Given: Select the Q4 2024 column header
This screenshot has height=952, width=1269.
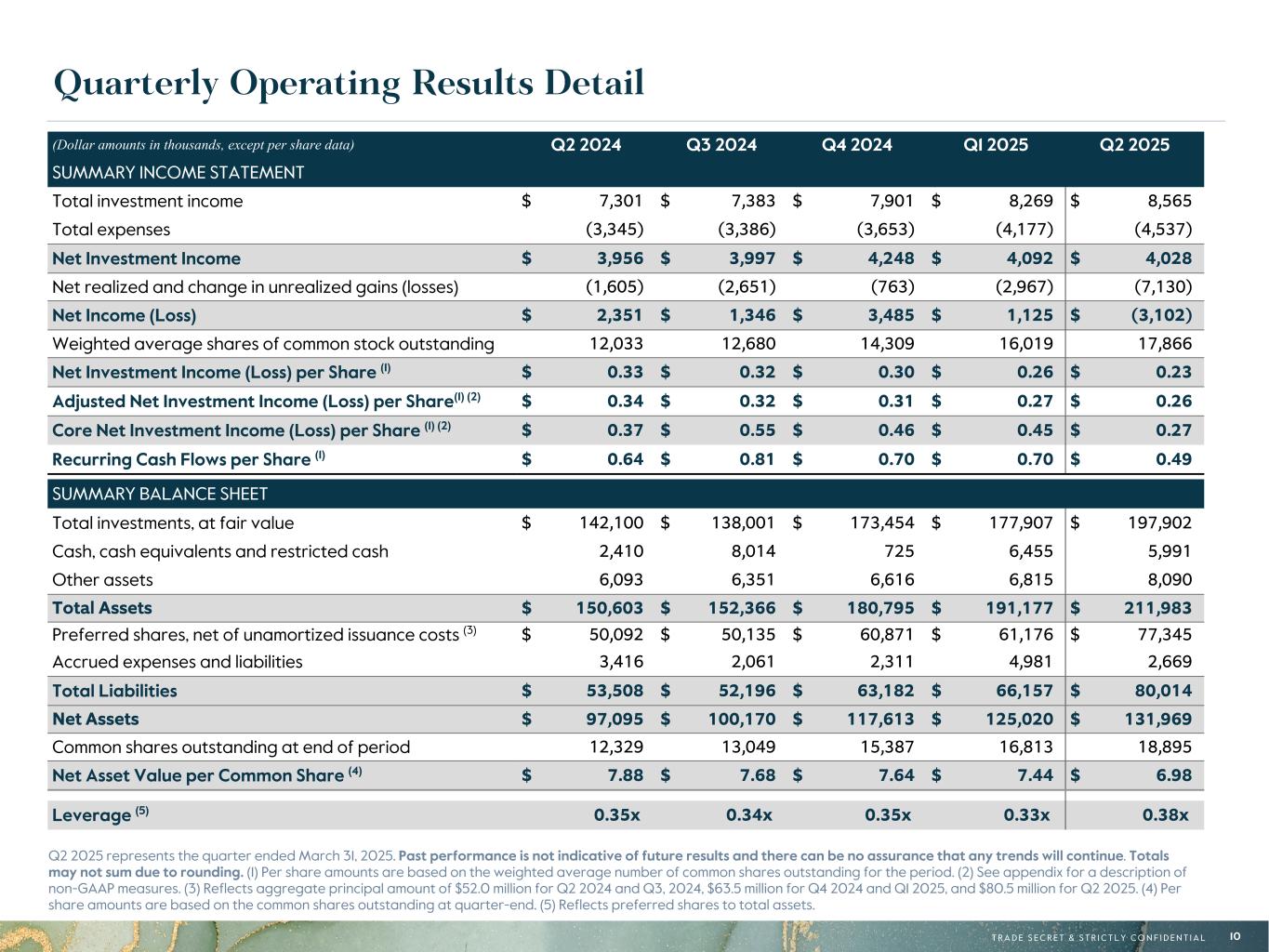Looking at the screenshot, I should [857, 144].
